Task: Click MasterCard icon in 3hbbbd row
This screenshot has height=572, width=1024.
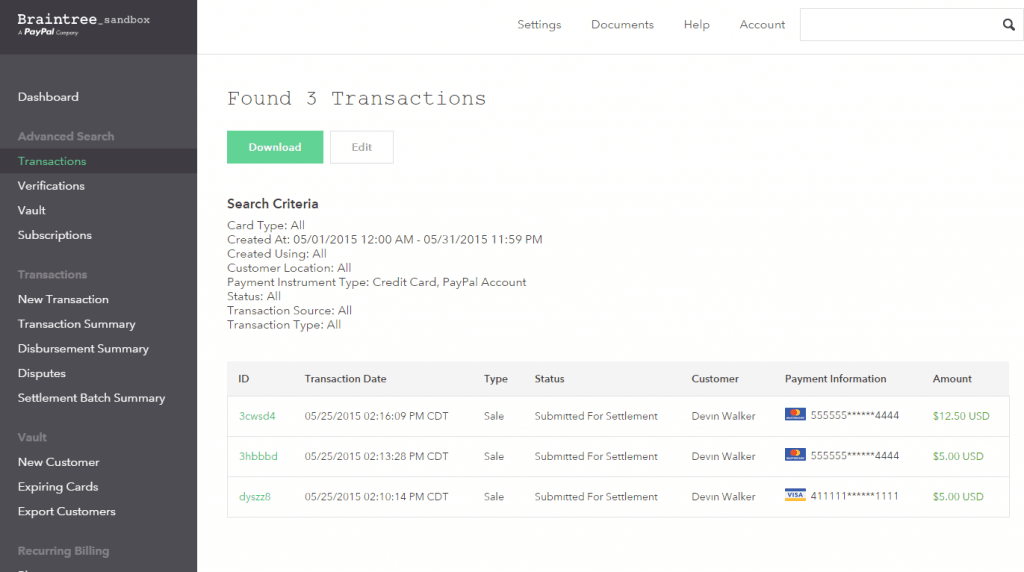Action: [795, 455]
